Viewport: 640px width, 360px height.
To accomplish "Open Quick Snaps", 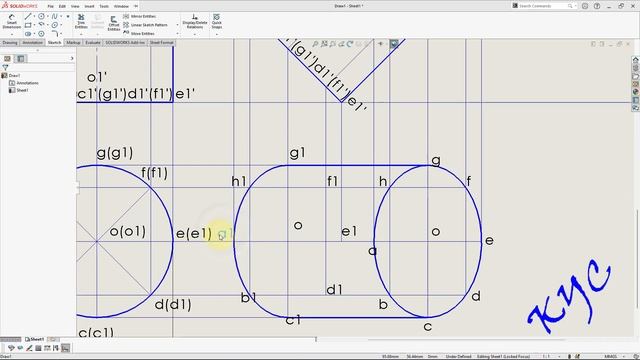I will tap(216, 21).
